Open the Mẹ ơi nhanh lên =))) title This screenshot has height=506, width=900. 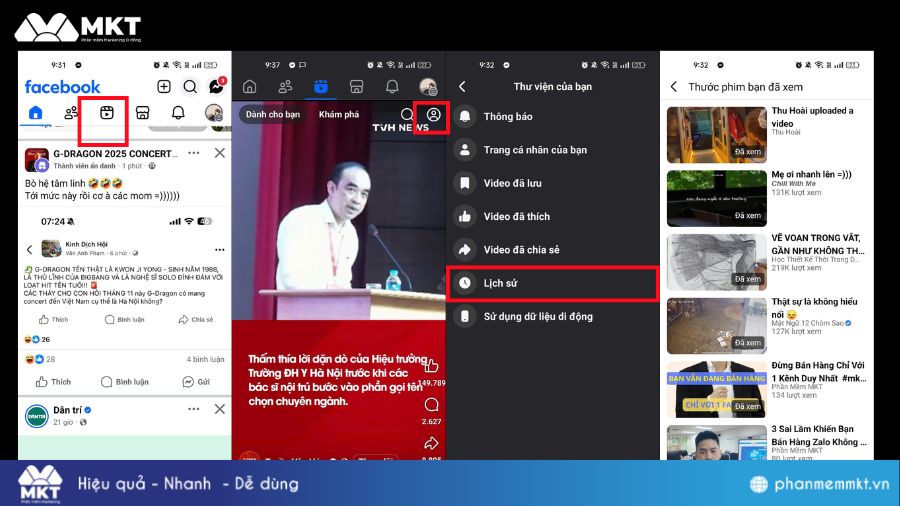(x=811, y=174)
